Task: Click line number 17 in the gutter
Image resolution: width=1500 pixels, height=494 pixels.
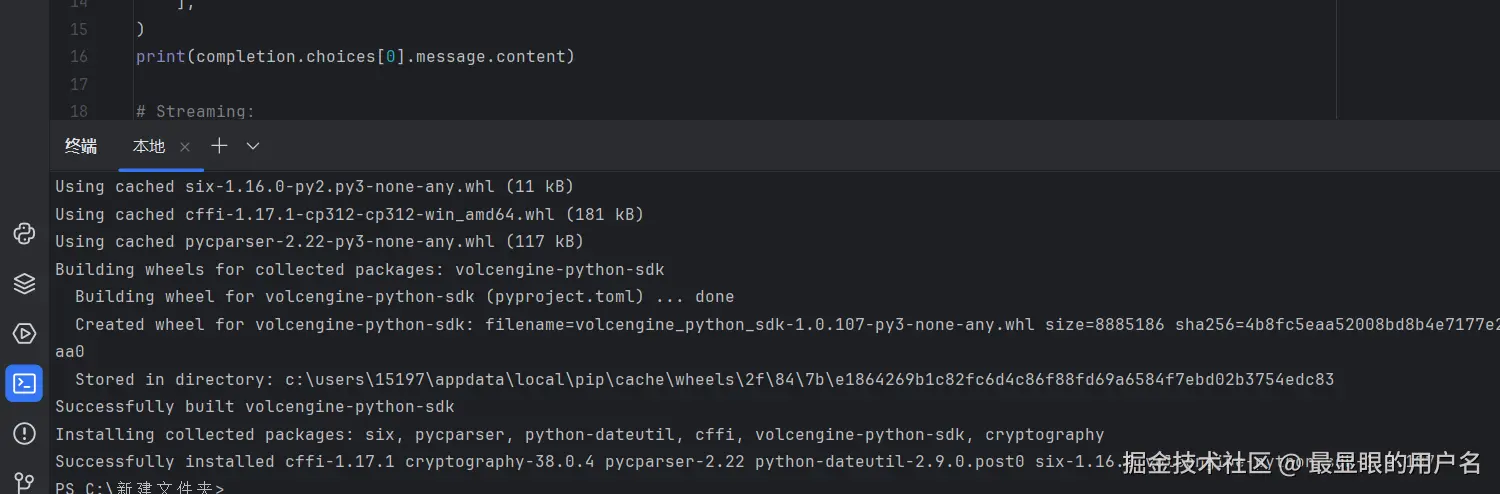Action: coord(78,84)
